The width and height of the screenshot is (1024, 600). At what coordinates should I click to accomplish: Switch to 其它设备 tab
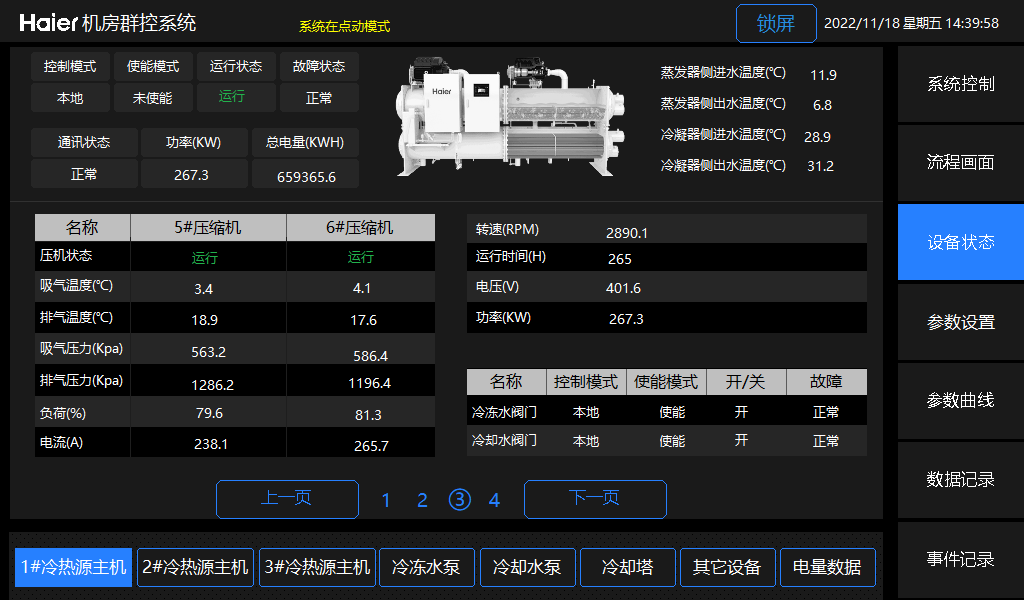(x=727, y=567)
